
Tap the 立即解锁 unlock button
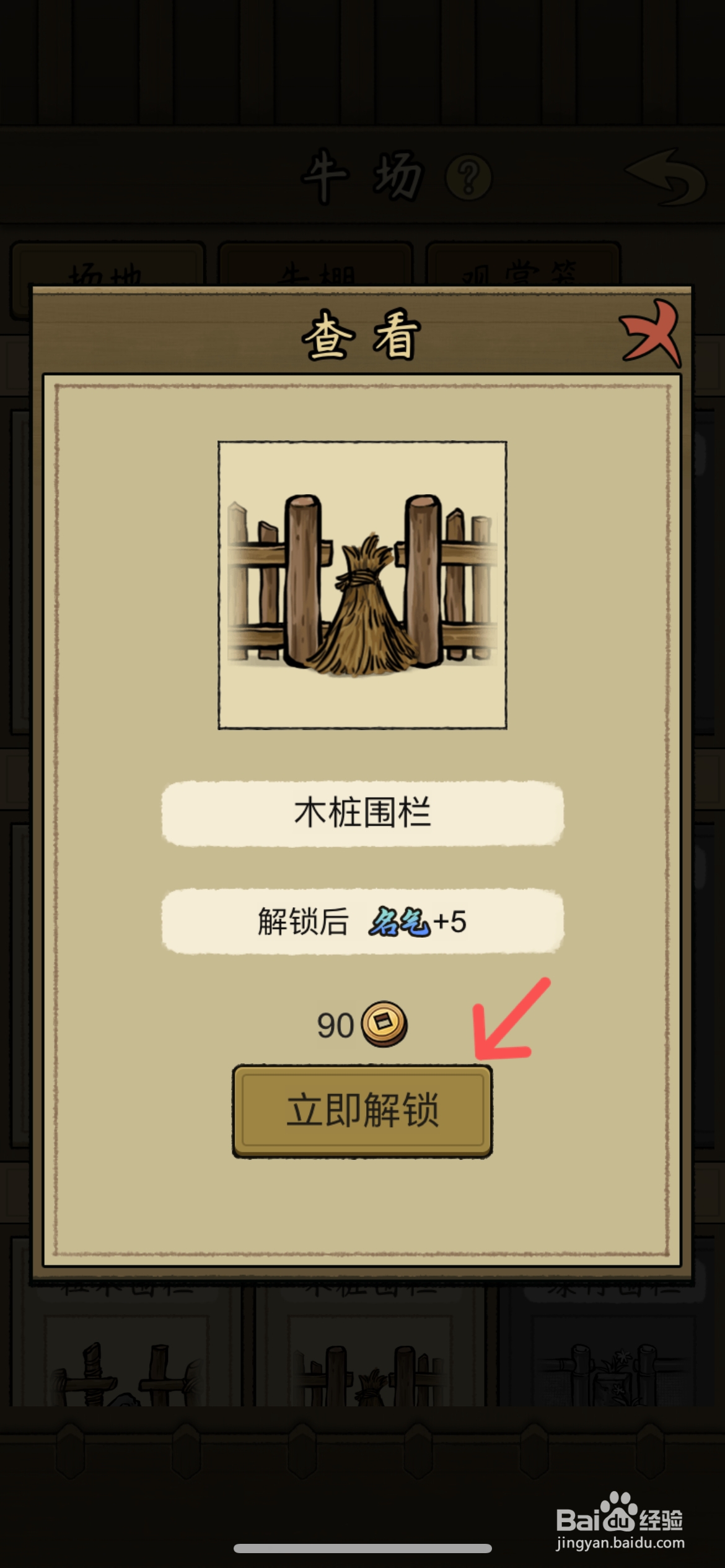click(x=362, y=1111)
